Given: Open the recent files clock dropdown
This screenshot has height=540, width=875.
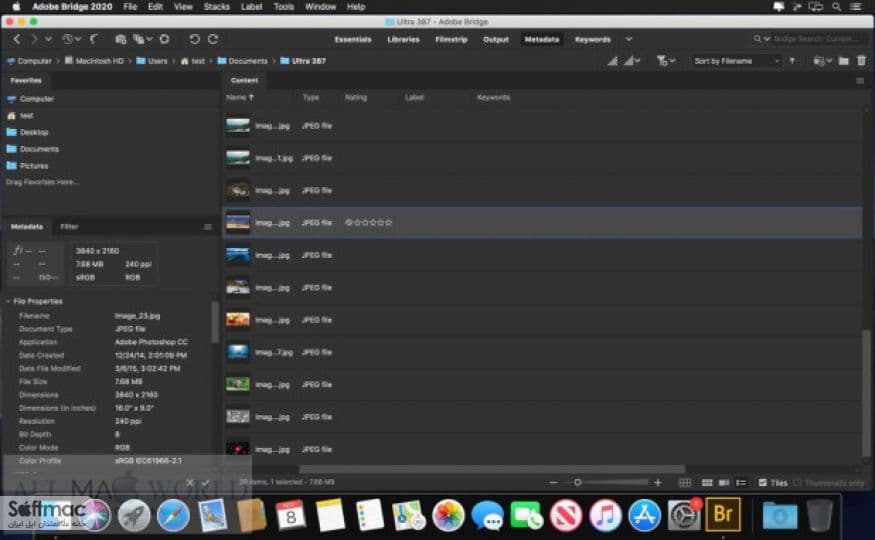Looking at the screenshot, I should click(x=71, y=39).
